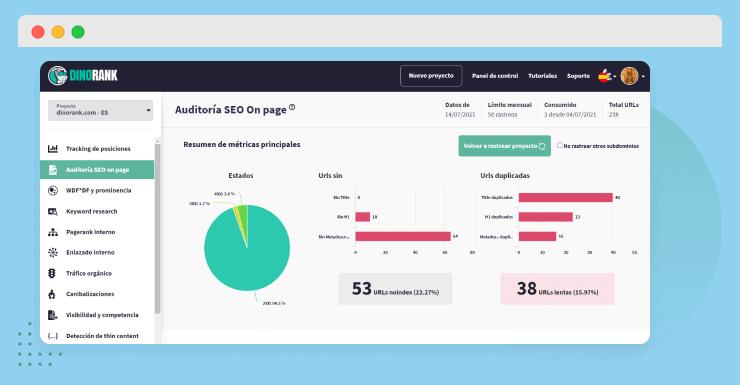The image size is (740, 385).
Task: Click the 53 URLs noindex box
Action: pos(395,289)
